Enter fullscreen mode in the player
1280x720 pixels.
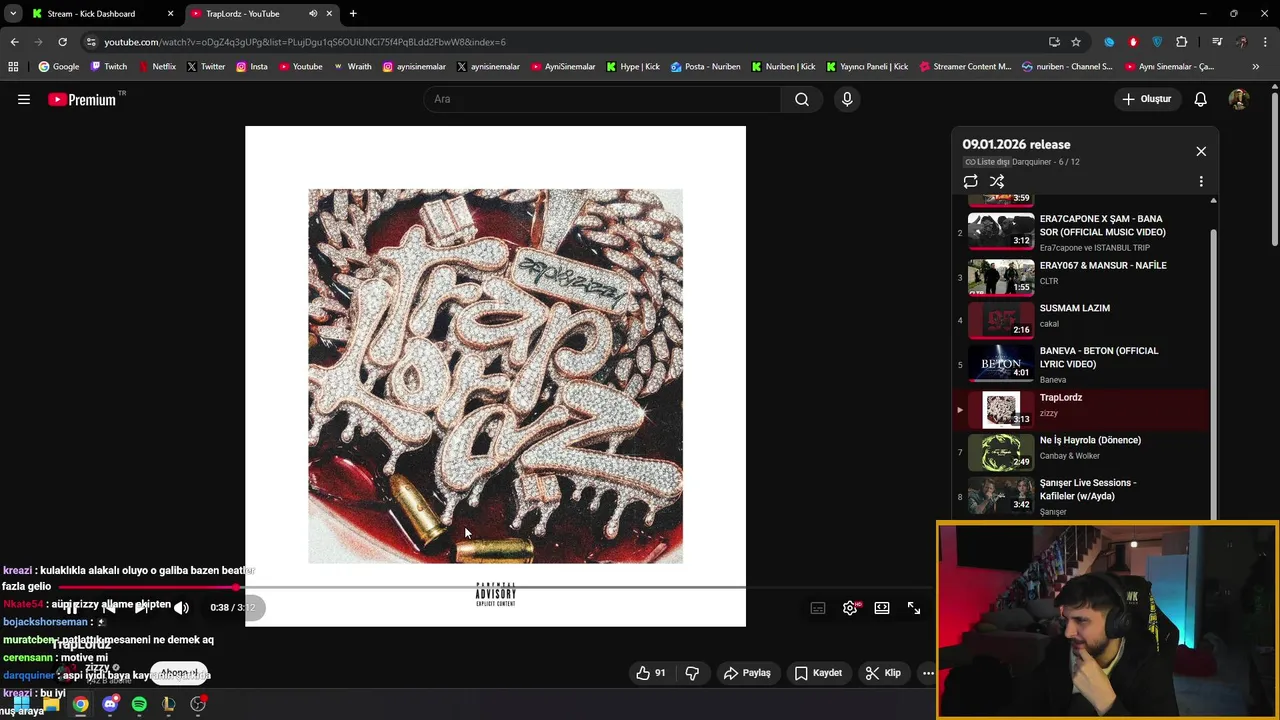(x=914, y=608)
